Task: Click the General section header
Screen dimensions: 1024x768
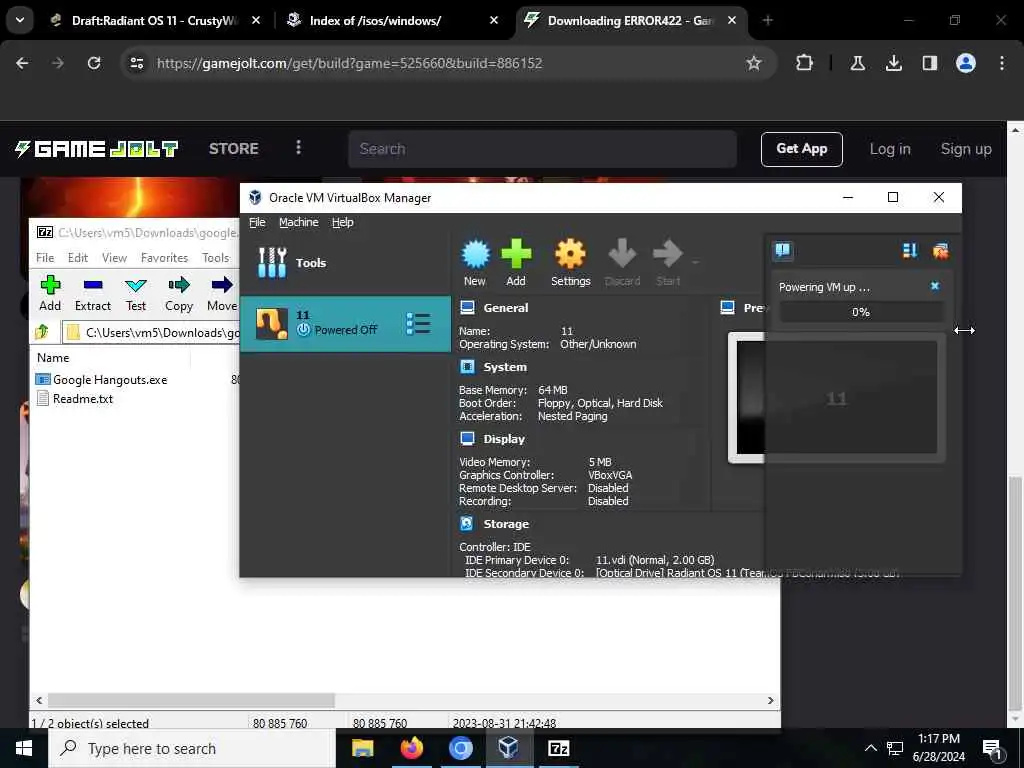Action: point(505,308)
